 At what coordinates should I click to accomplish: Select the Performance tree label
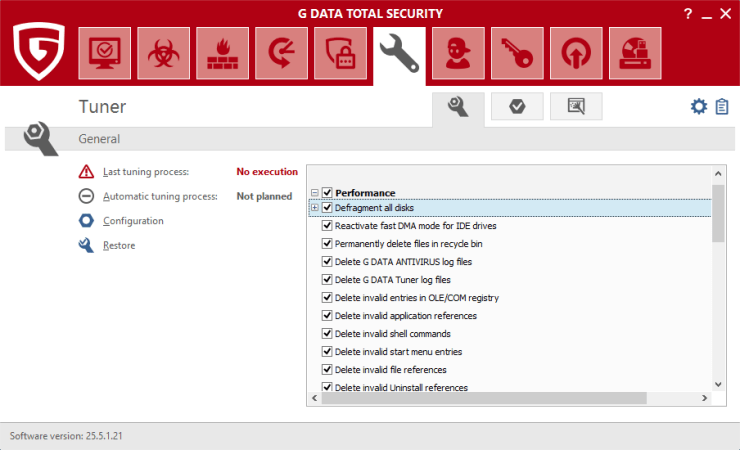365,193
